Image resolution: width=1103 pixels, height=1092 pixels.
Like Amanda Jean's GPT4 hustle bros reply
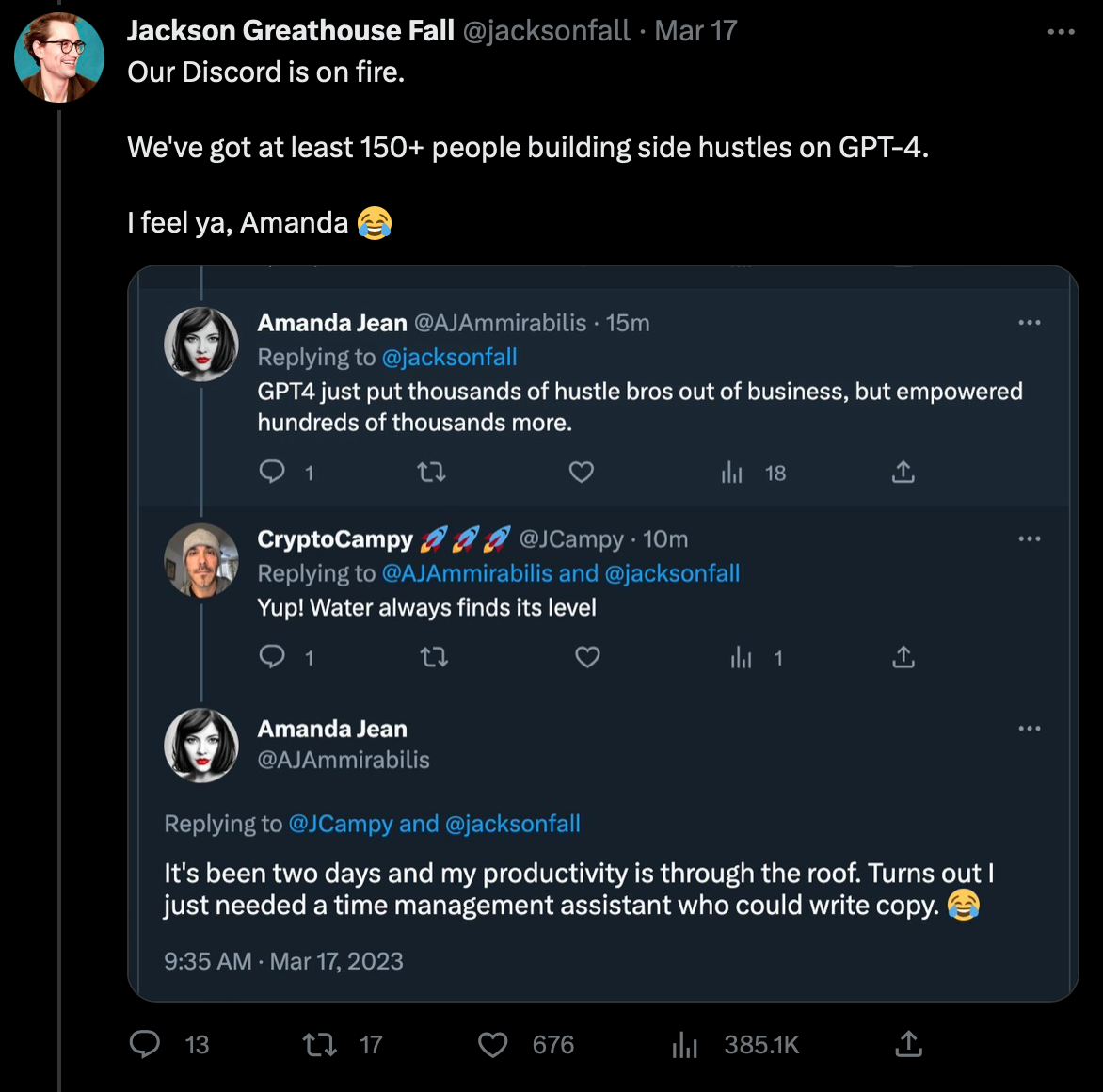(x=582, y=472)
